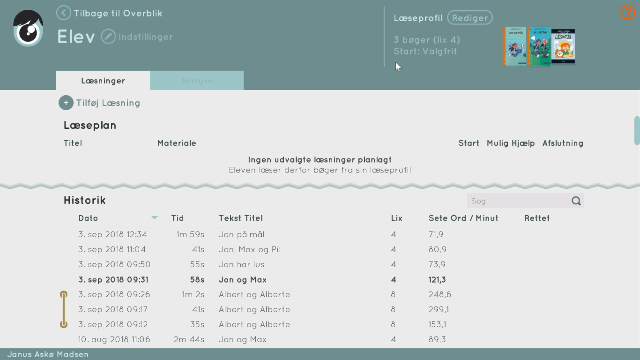
Task: Click the eye logo avatar
Action: point(28,29)
